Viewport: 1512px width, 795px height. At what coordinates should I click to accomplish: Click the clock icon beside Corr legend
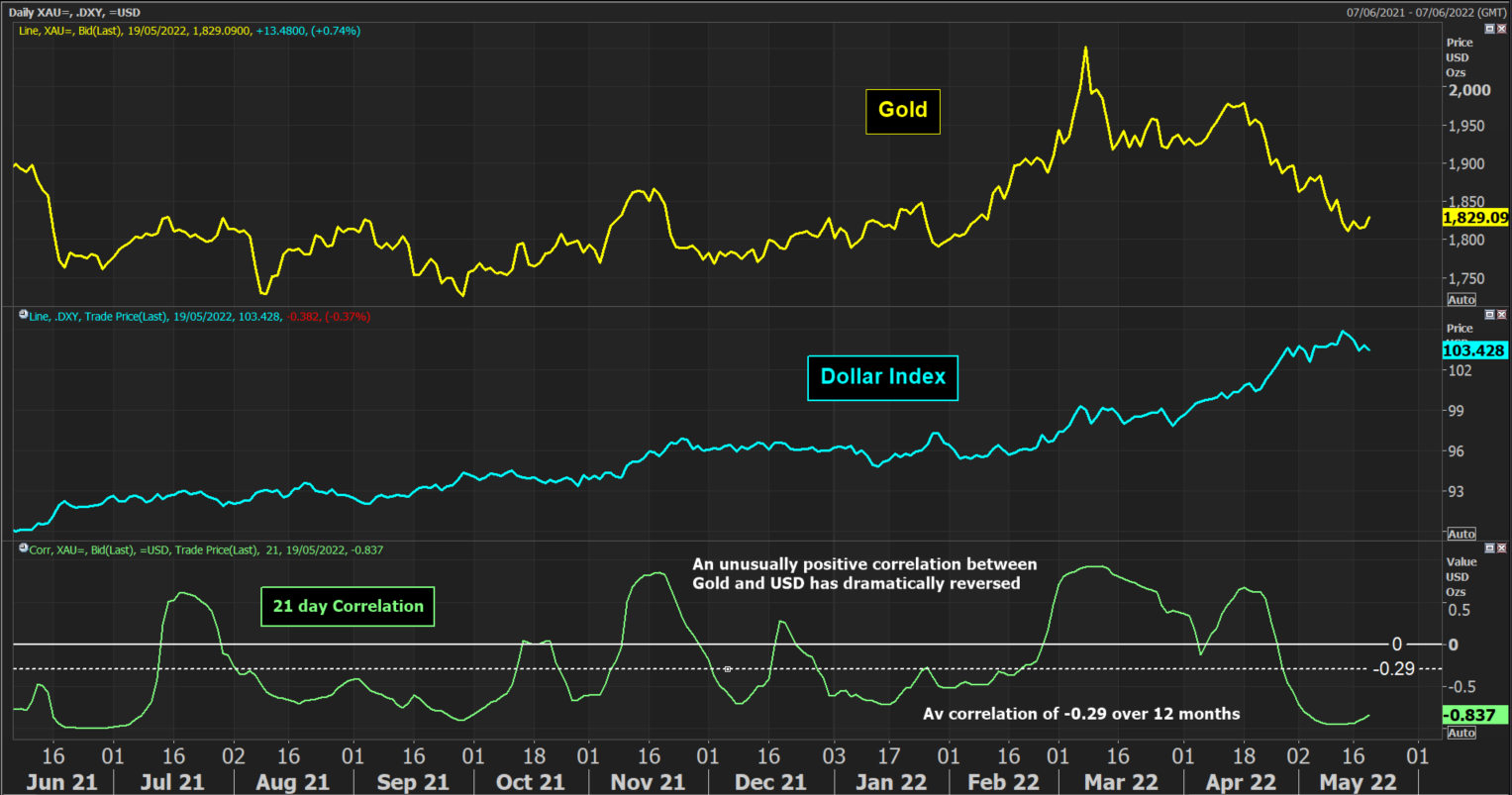coord(23,548)
